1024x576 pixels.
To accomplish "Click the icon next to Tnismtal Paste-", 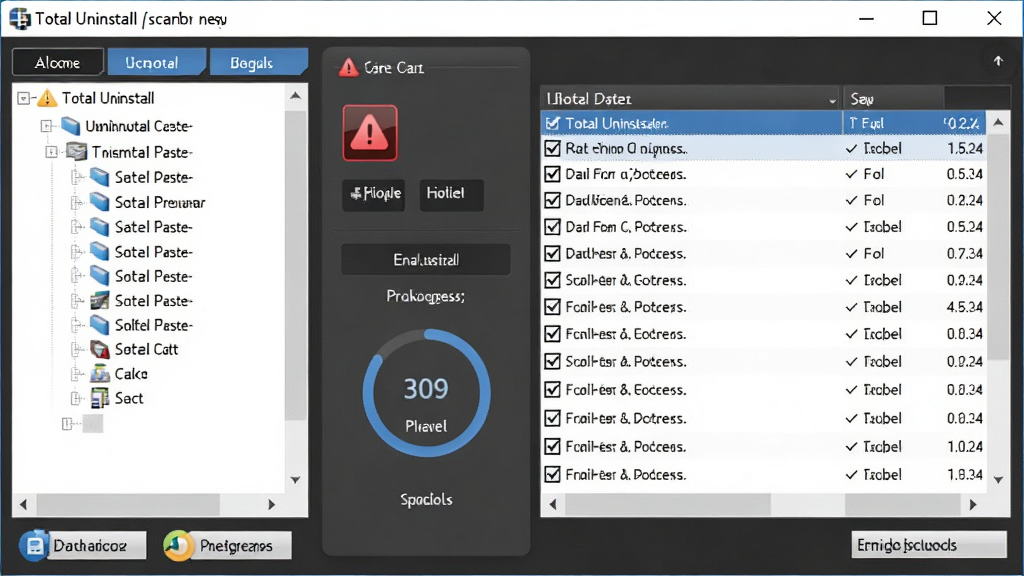I will 76,152.
